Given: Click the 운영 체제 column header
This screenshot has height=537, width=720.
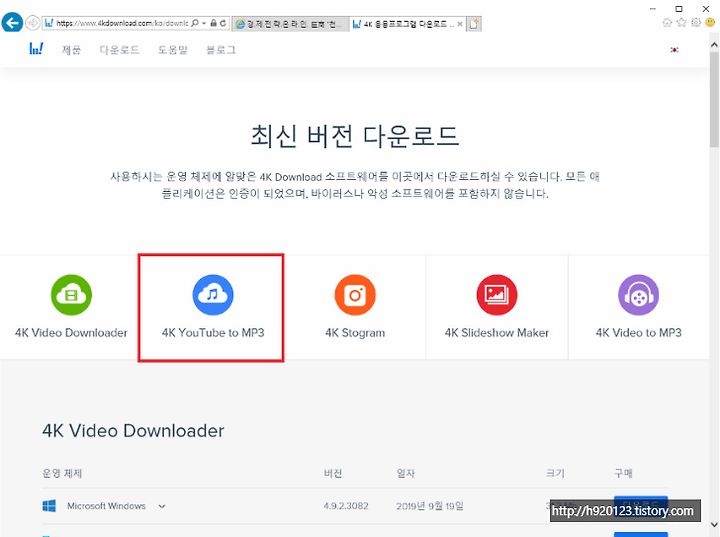Looking at the screenshot, I should coord(62,473).
